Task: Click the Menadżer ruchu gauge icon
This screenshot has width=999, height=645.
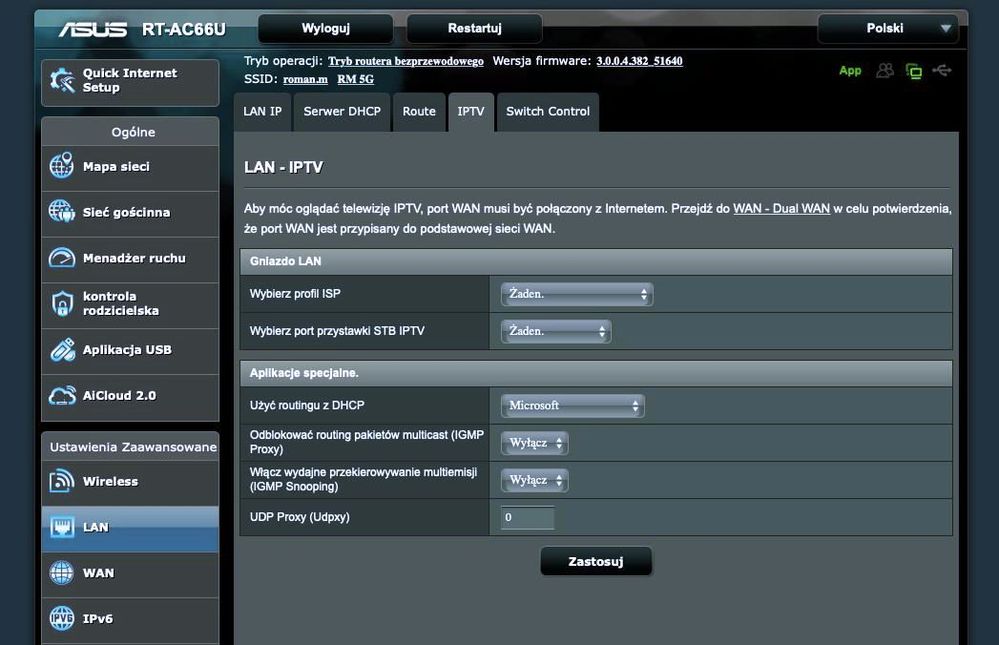Action: coord(62,258)
